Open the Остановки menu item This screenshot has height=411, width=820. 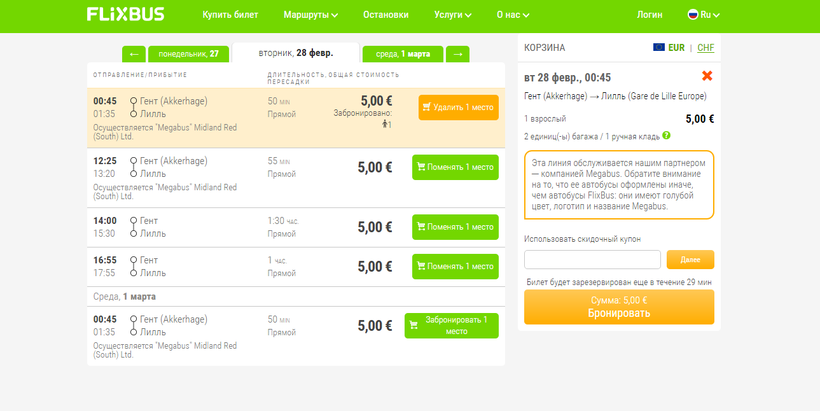click(385, 15)
